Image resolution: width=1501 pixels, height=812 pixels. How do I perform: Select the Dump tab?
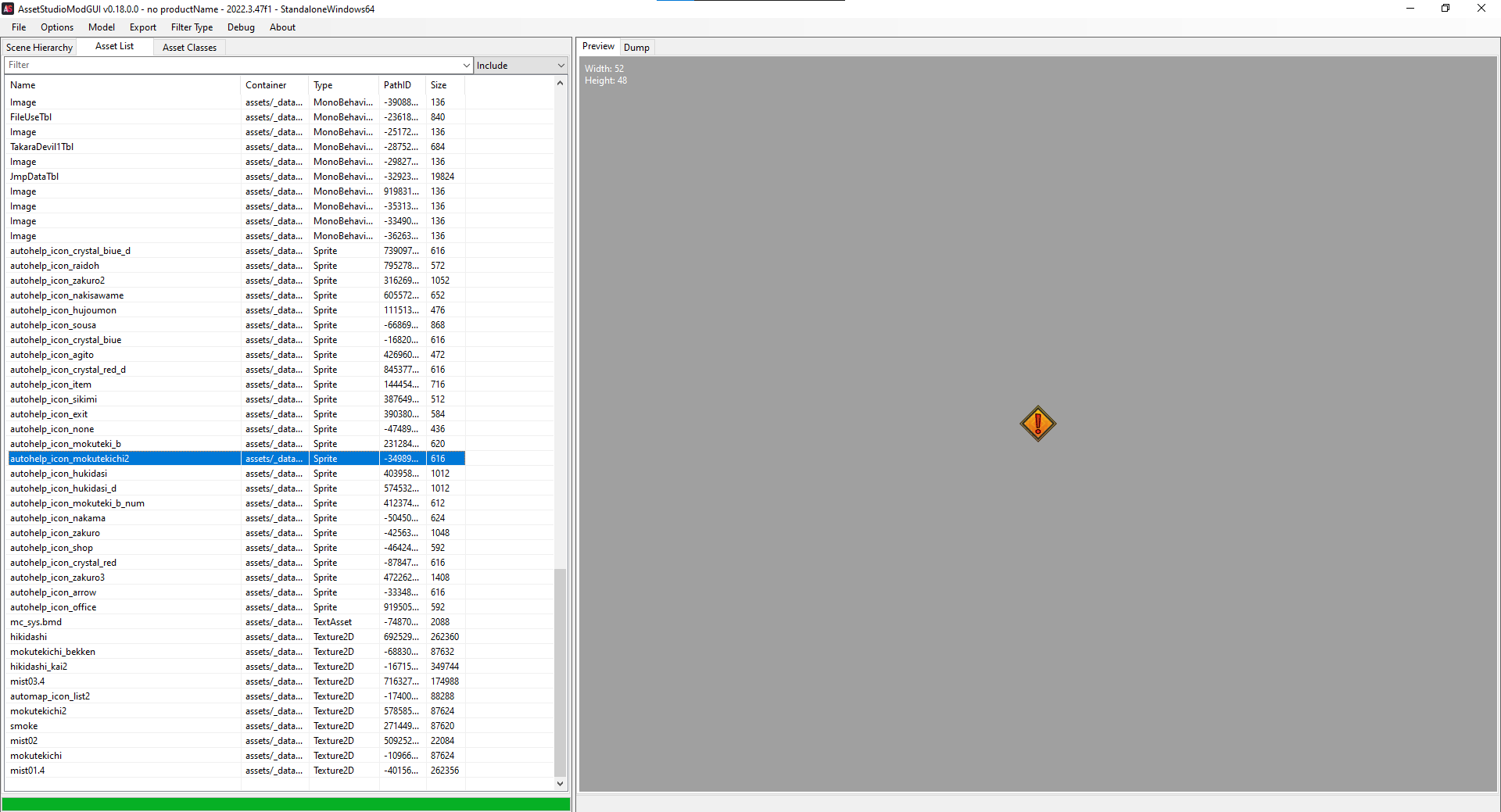click(x=636, y=48)
